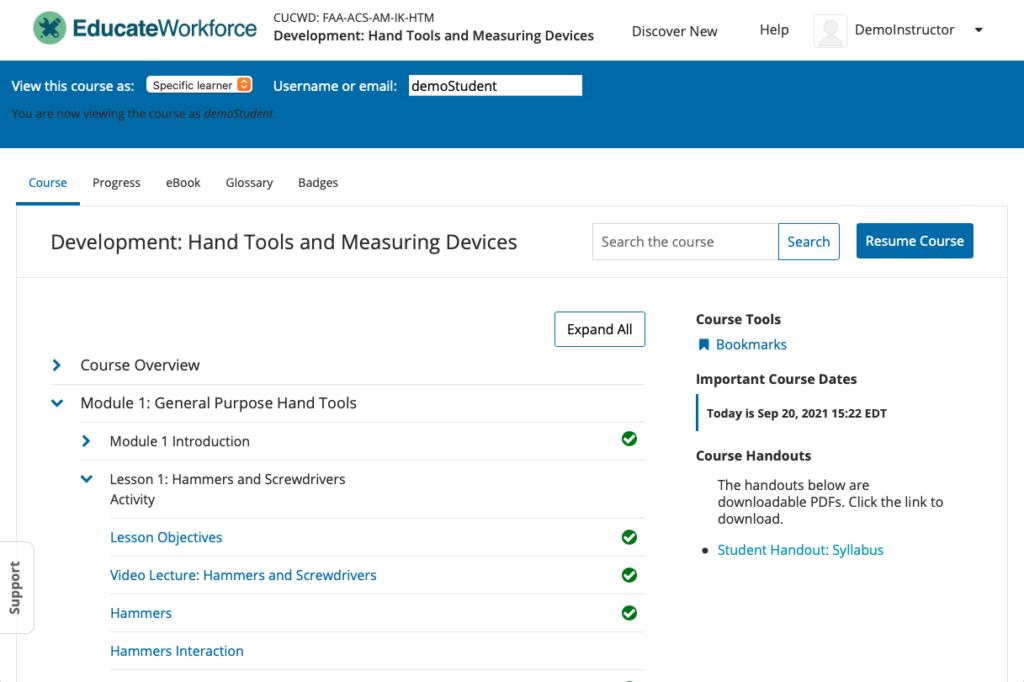The width and height of the screenshot is (1024, 682).
Task: Expand the Course Overview section
Action: point(57,365)
